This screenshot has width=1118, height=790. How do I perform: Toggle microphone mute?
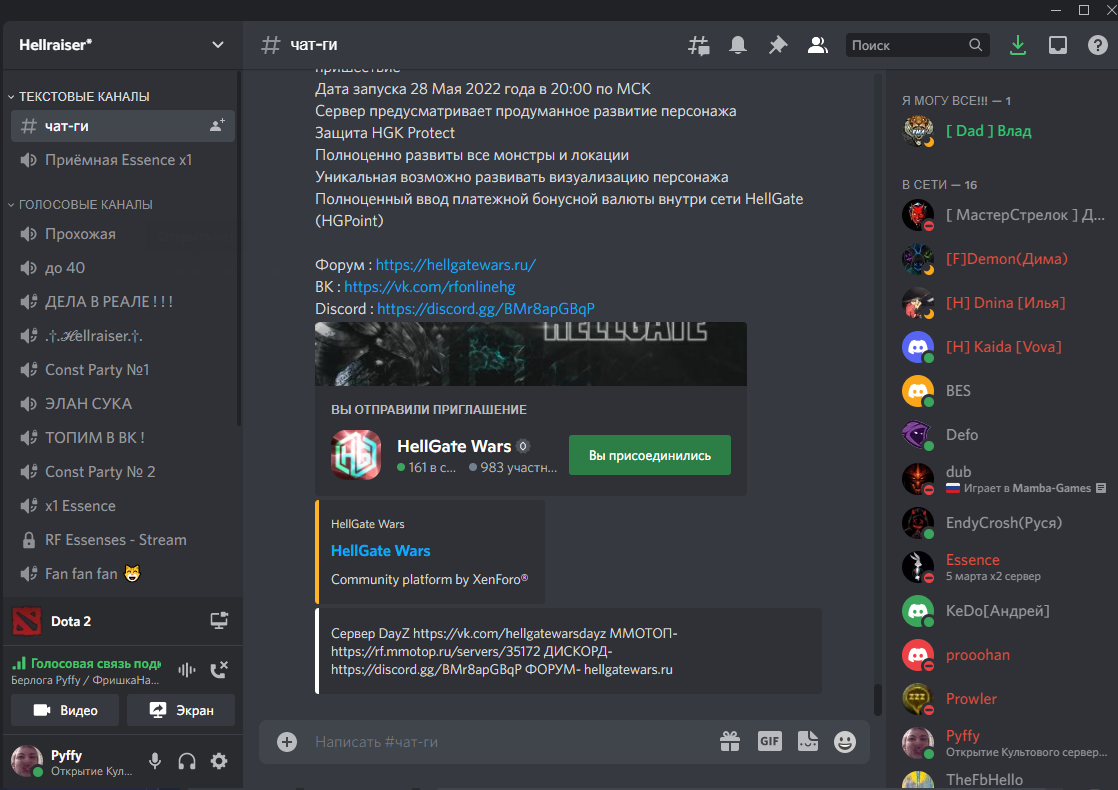point(155,761)
